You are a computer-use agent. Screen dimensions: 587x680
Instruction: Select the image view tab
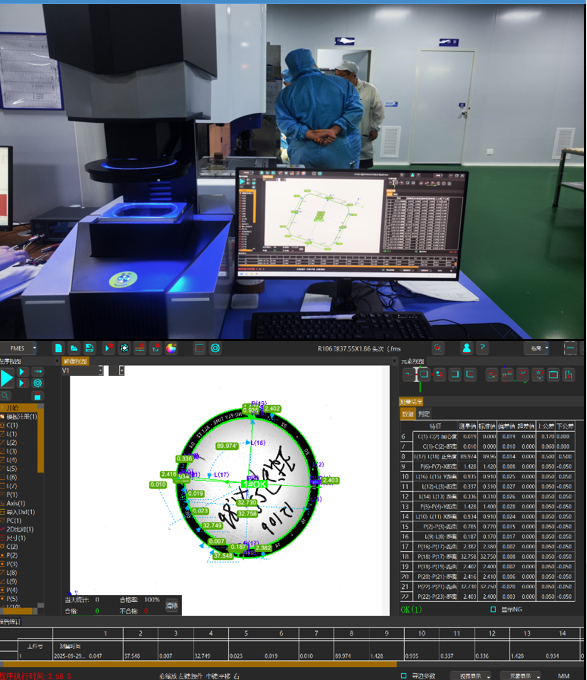coord(75,361)
